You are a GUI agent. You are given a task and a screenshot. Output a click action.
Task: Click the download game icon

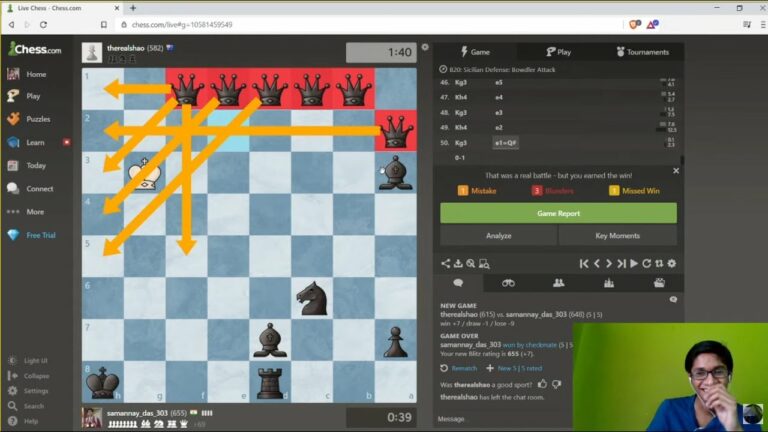tap(458, 264)
